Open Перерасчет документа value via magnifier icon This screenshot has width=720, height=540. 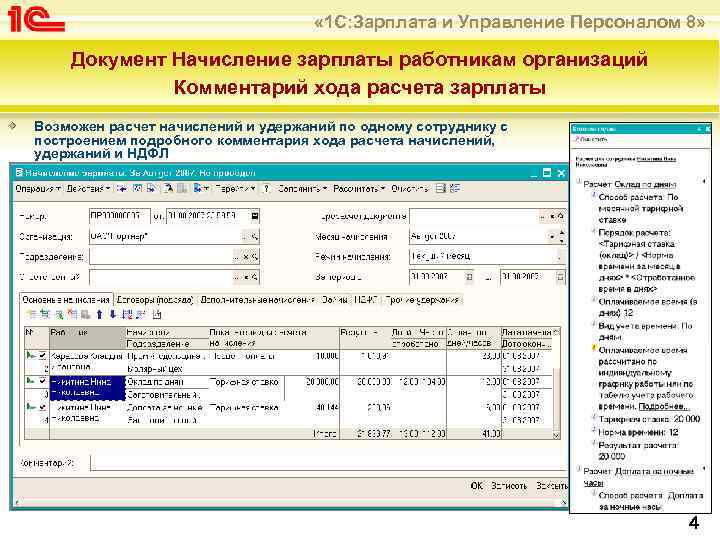coord(561,216)
